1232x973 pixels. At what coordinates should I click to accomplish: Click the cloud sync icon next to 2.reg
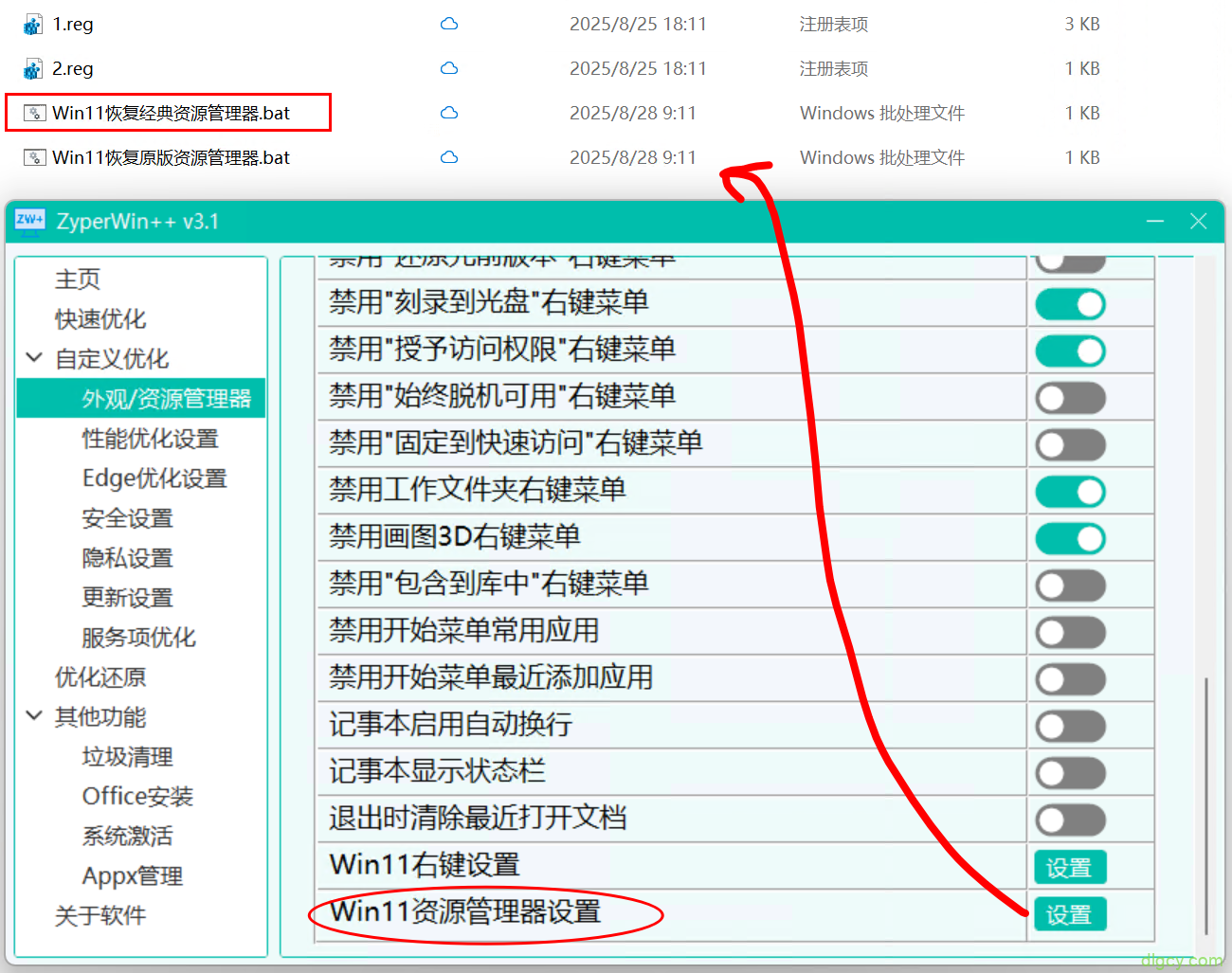click(448, 67)
